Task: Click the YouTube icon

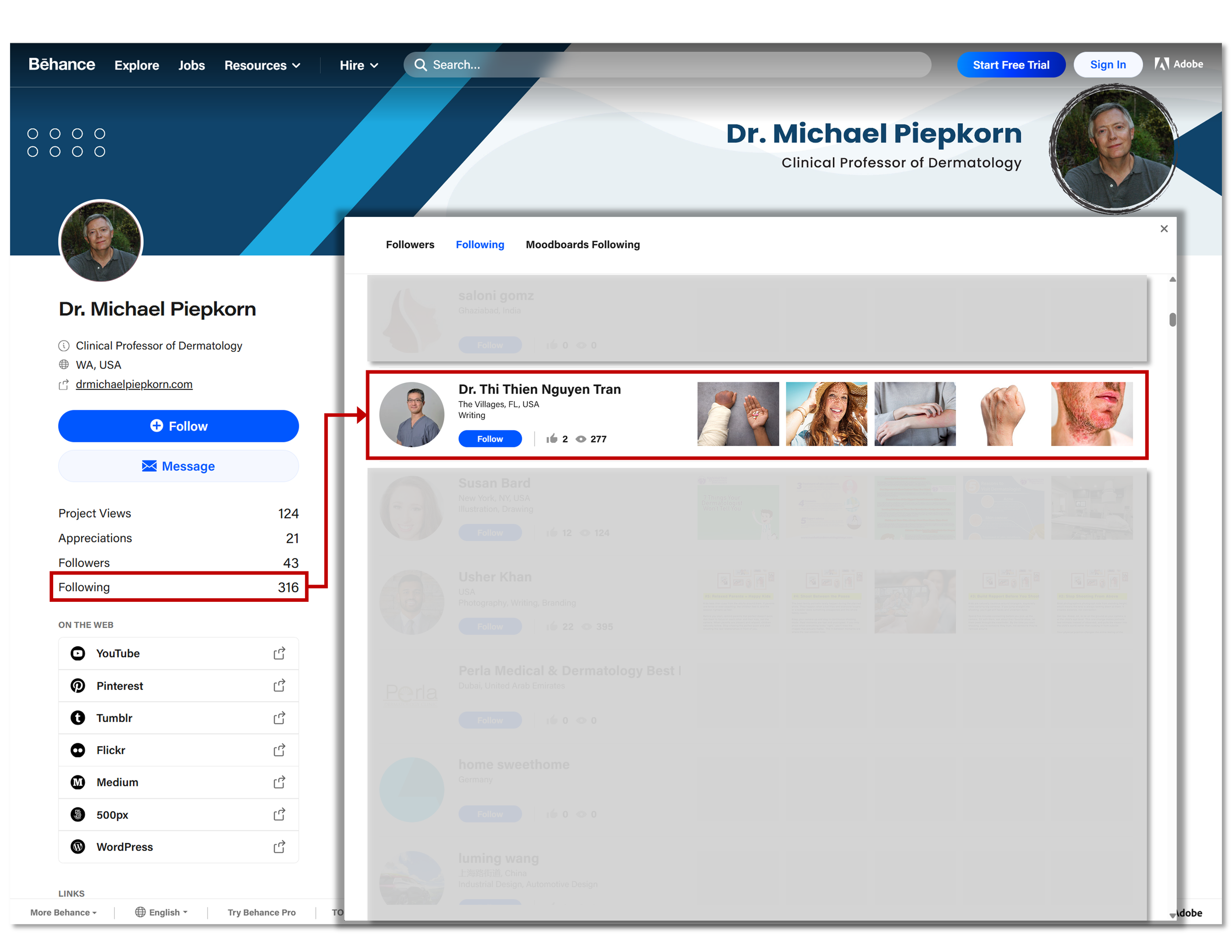Action: (78, 654)
